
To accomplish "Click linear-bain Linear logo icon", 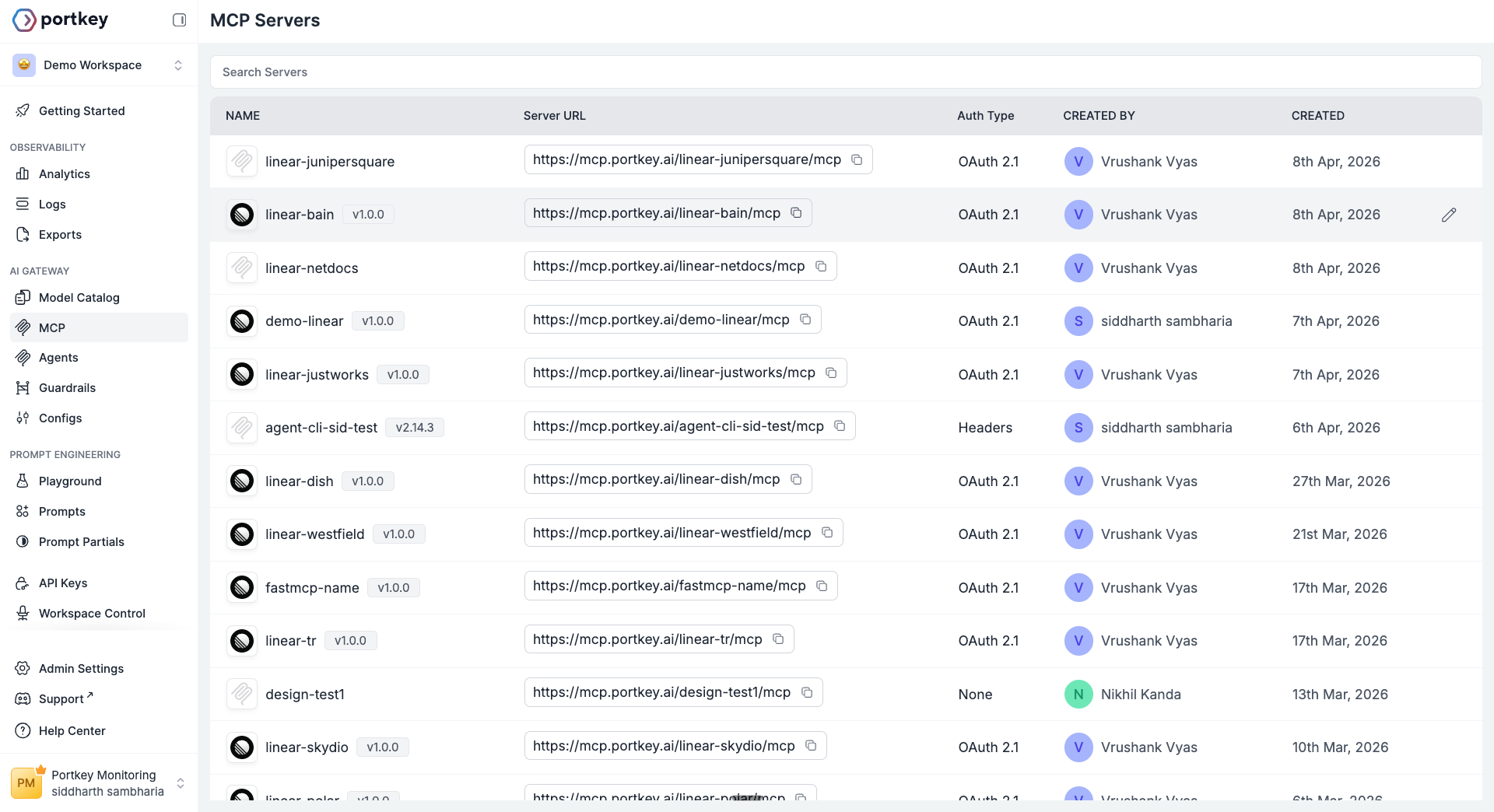I will [x=242, y=215].
